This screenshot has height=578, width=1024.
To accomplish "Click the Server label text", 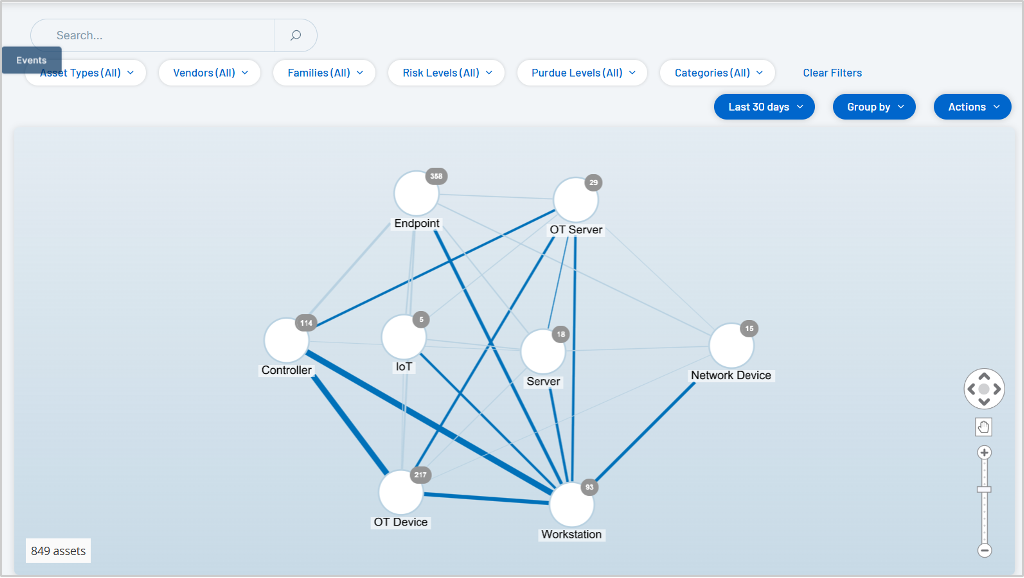I will coord(543,381).
